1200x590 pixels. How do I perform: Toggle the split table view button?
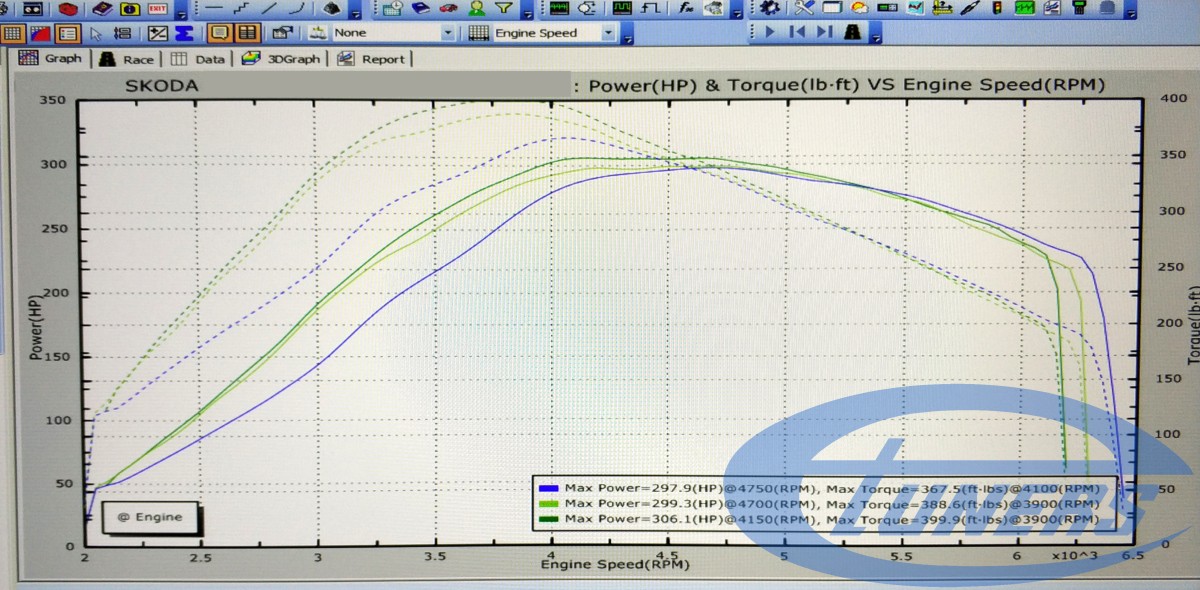point(246,33)
